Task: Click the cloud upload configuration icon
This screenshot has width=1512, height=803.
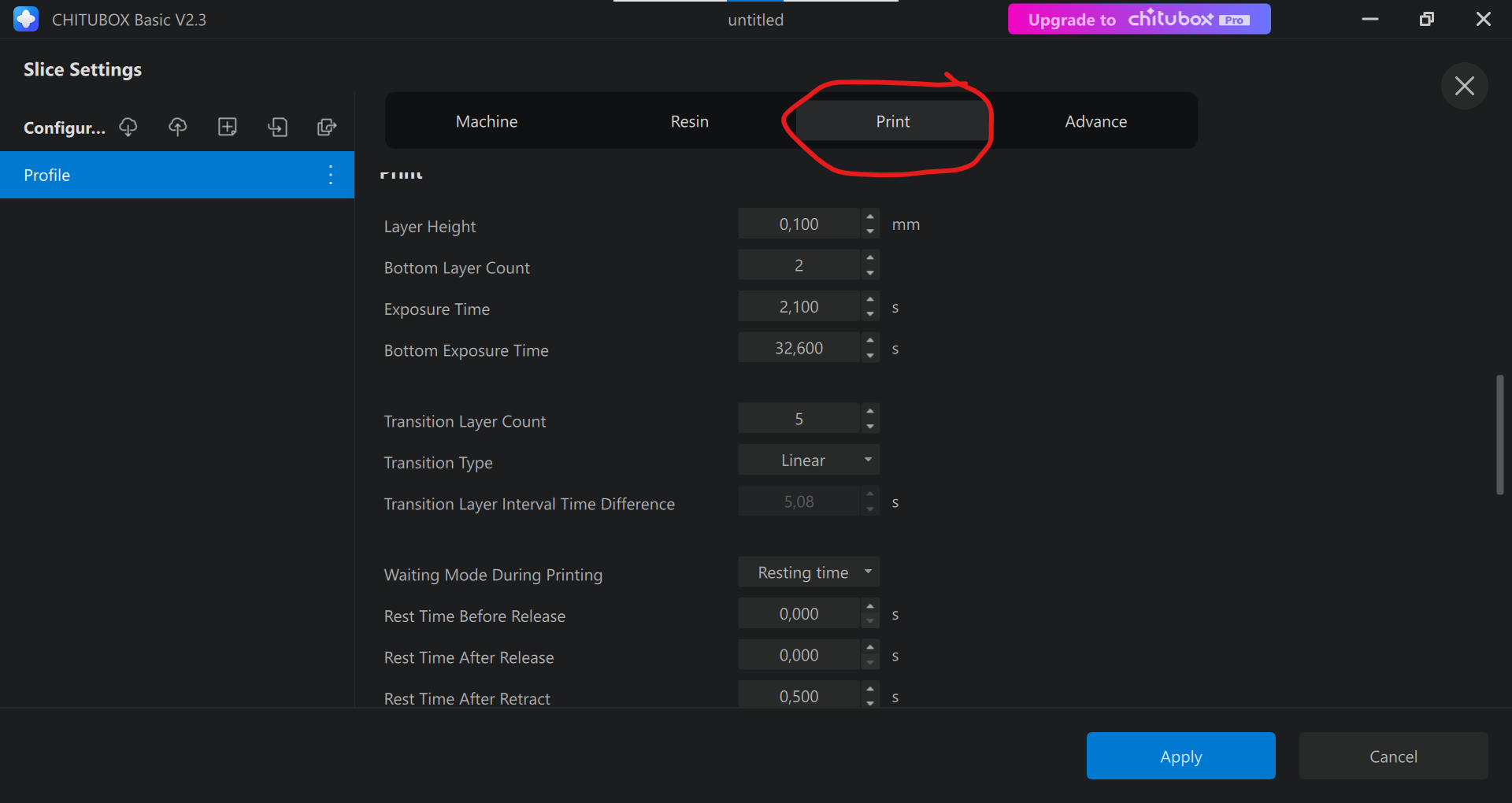Action: click(x=178, y=127)
